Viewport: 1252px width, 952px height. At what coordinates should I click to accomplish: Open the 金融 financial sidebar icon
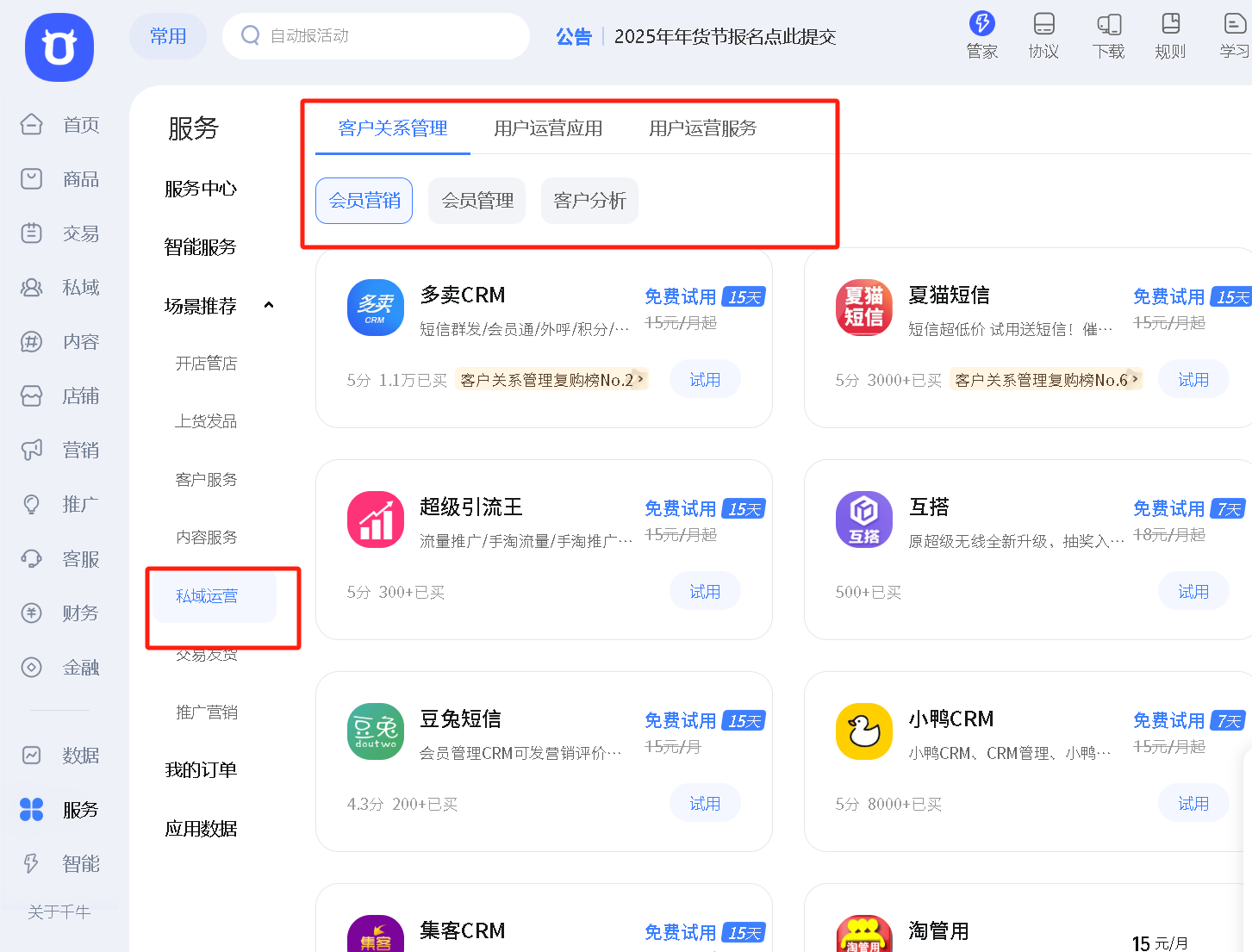pos(32,668)
